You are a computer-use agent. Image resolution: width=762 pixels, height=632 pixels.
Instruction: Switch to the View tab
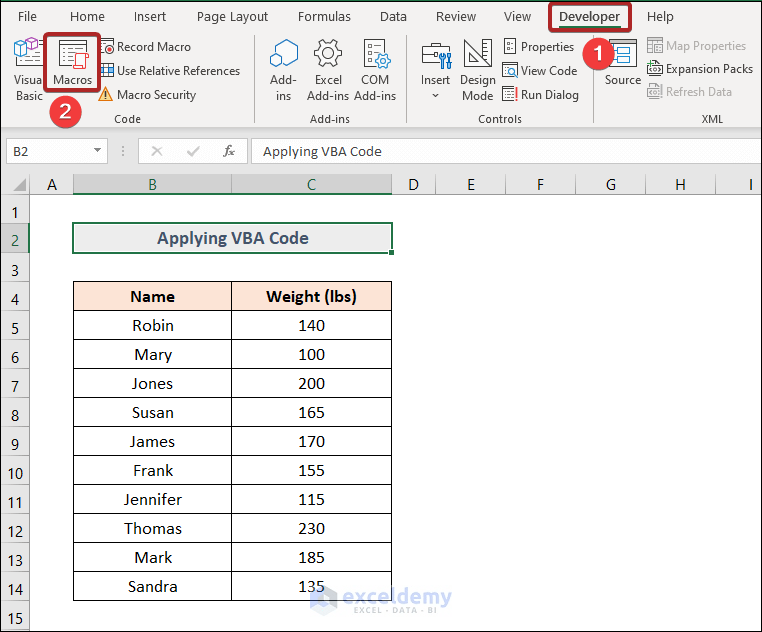517,17
